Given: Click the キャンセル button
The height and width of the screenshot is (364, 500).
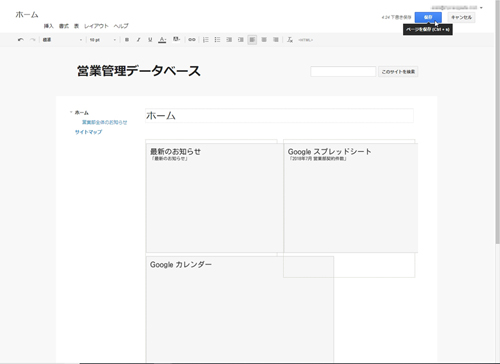Looking at the screenshot, I should [461, 17].
